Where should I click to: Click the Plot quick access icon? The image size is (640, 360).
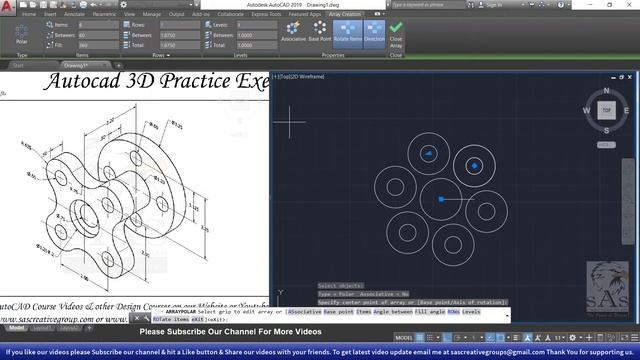(x=83, y=5)
